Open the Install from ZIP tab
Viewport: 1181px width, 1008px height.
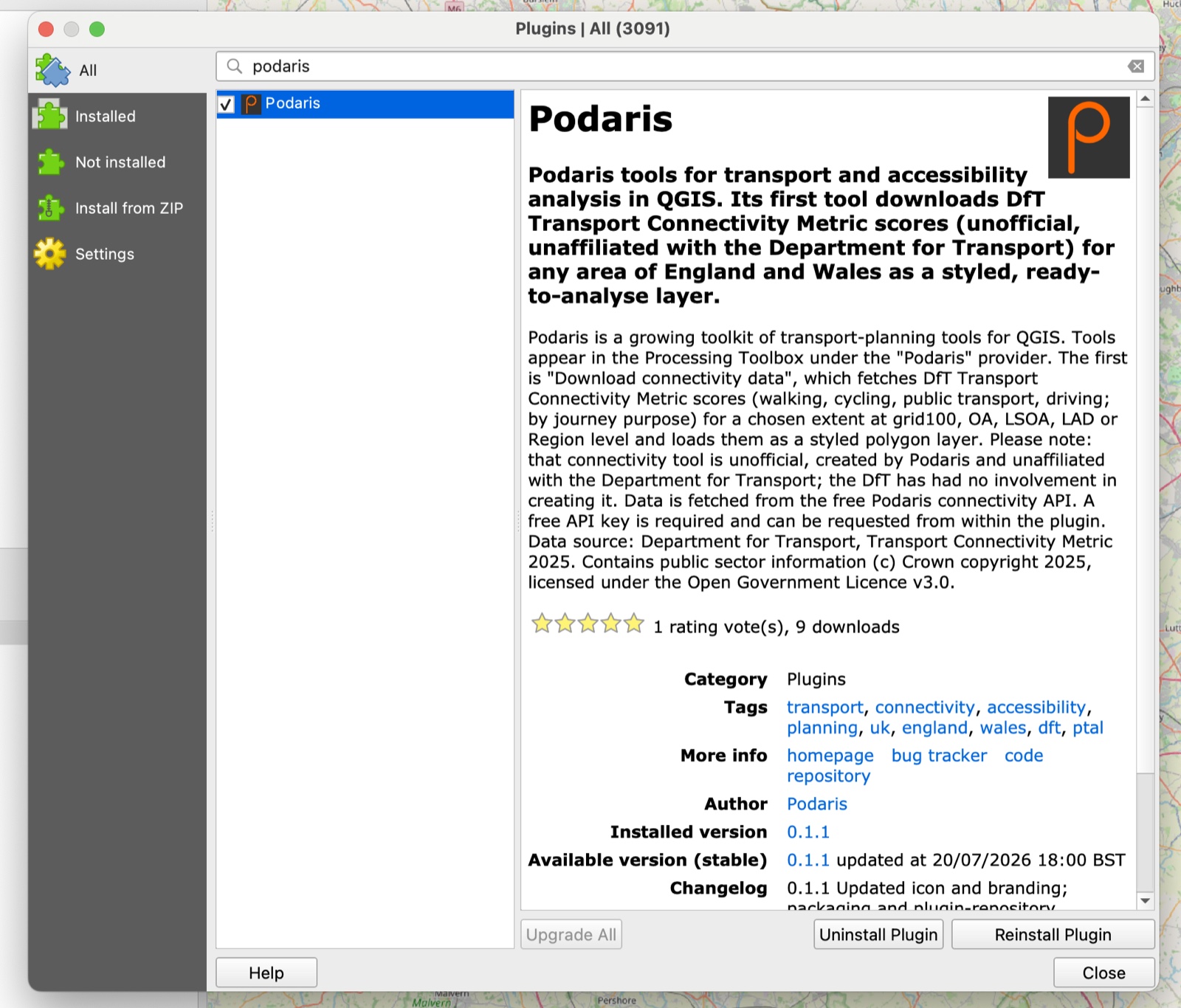tap(117, 208)
